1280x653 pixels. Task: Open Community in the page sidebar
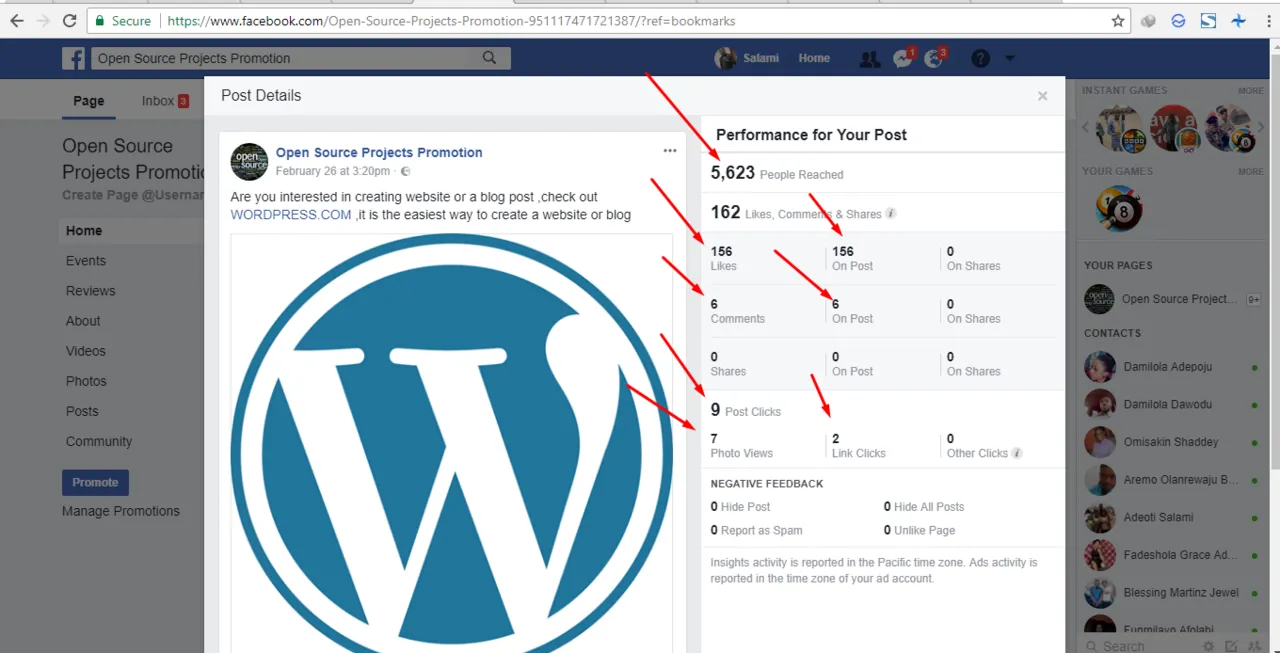99,441
